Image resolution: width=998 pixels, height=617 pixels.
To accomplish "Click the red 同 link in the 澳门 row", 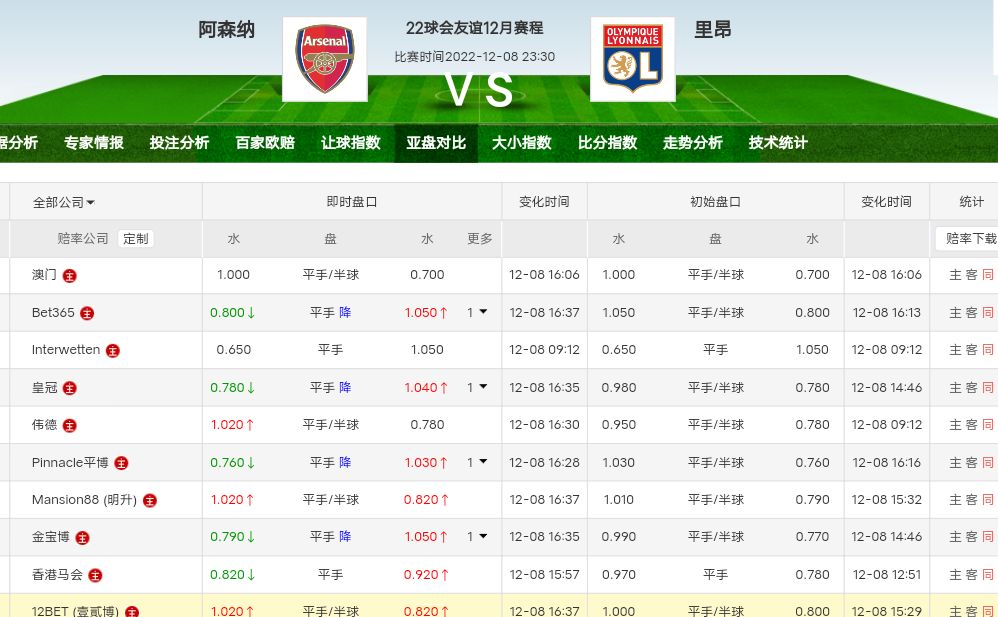I will [988, 275].
